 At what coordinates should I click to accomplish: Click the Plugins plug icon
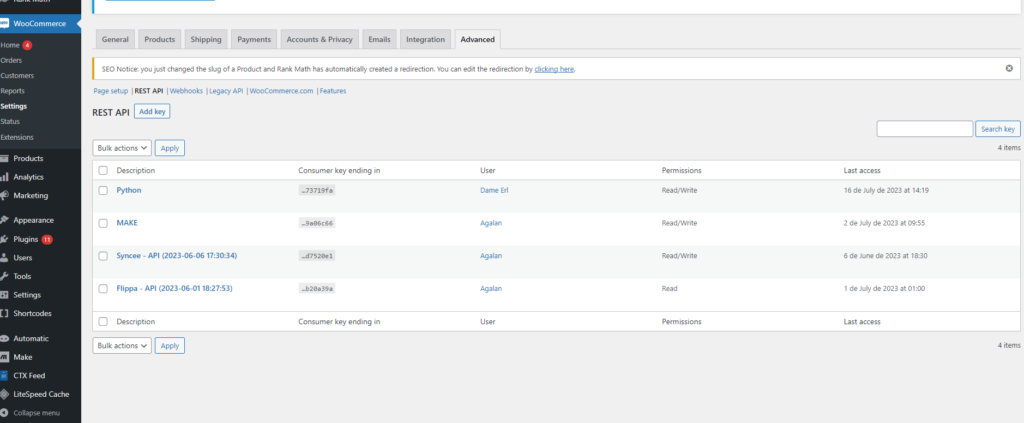point(4,240)
